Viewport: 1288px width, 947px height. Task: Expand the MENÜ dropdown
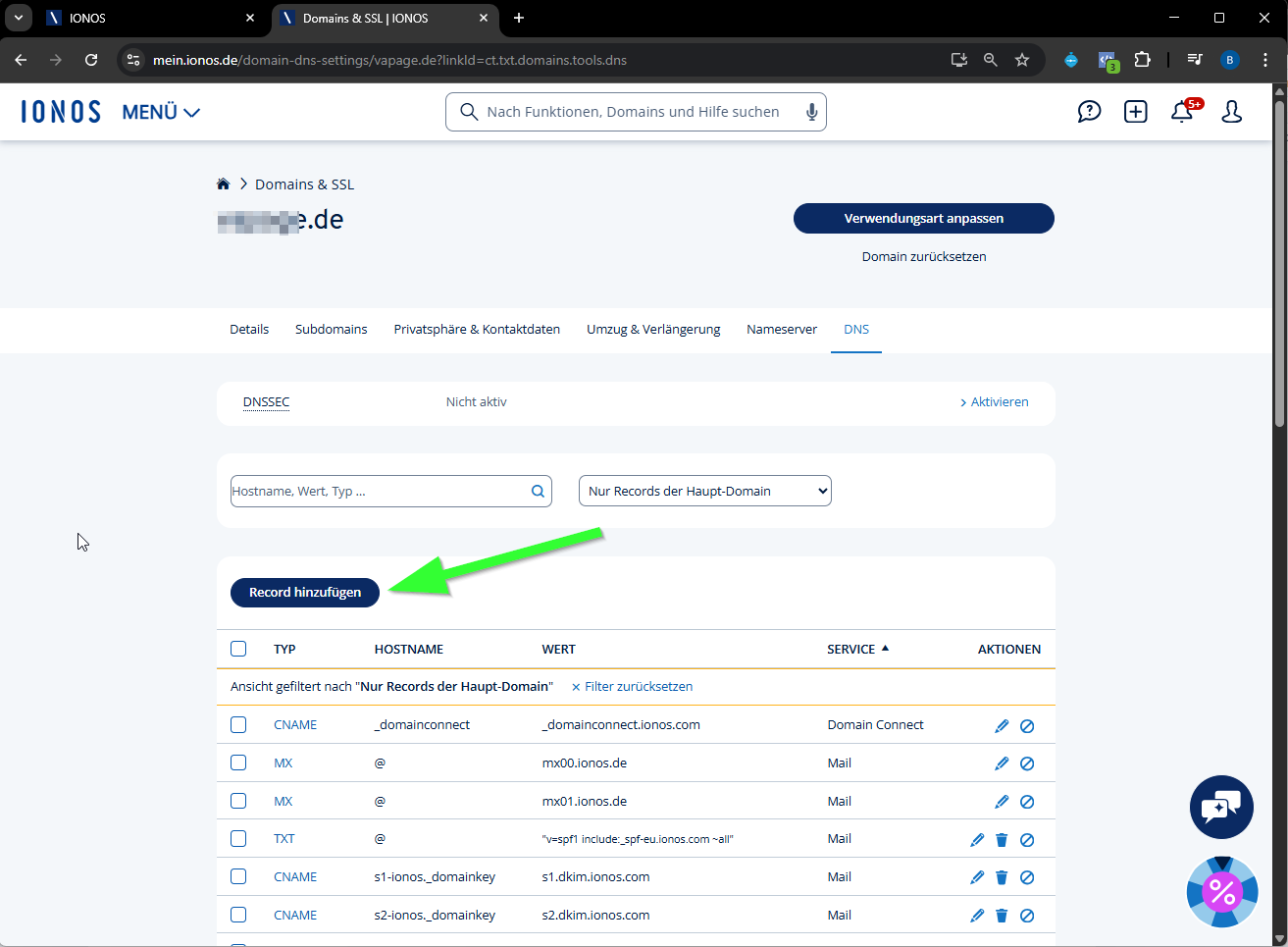click(x=161, y=112)
